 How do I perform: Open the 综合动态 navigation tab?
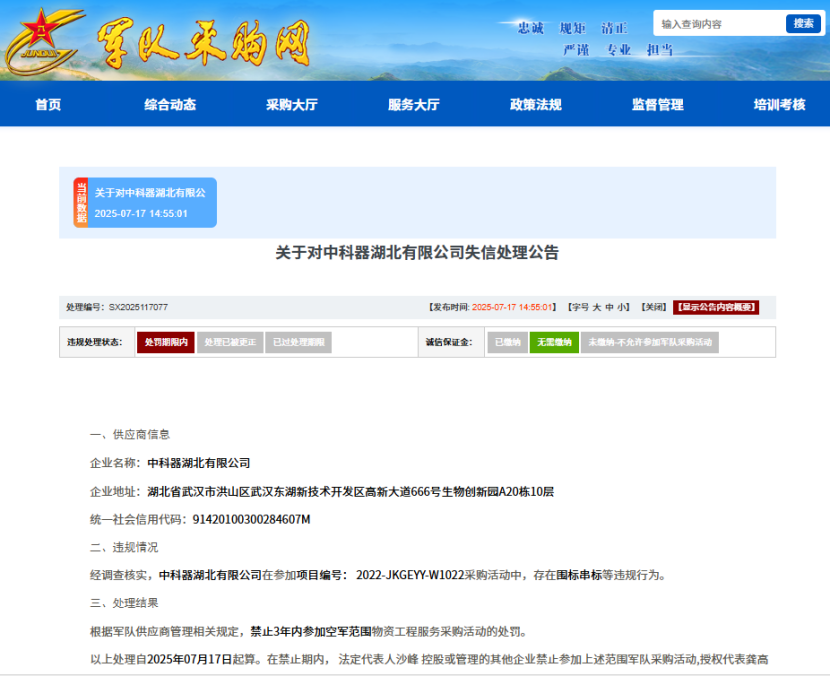[x=170, y=104]
